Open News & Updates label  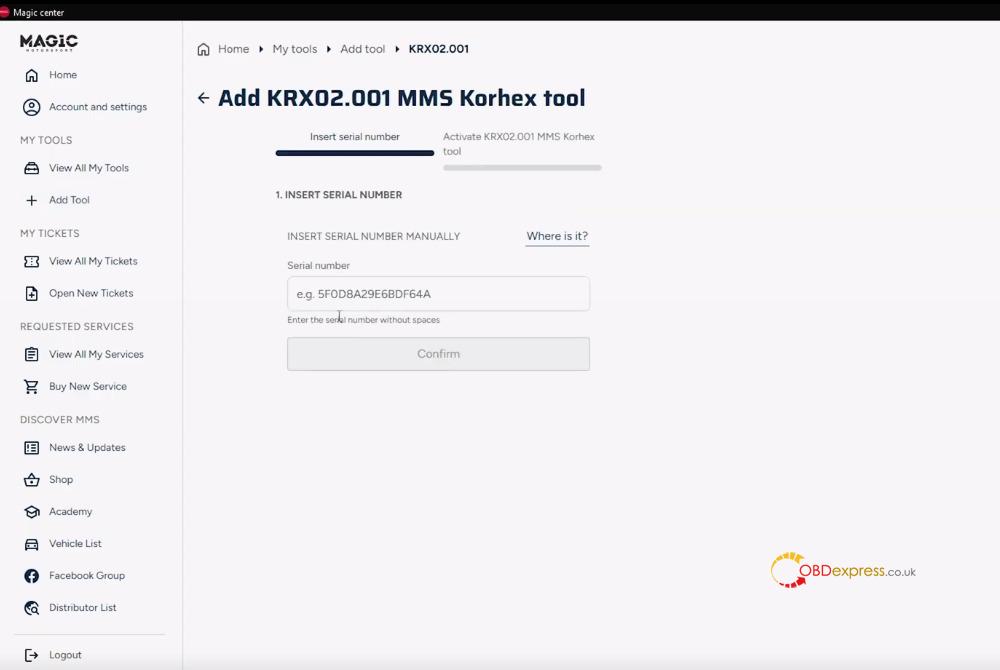87,447
